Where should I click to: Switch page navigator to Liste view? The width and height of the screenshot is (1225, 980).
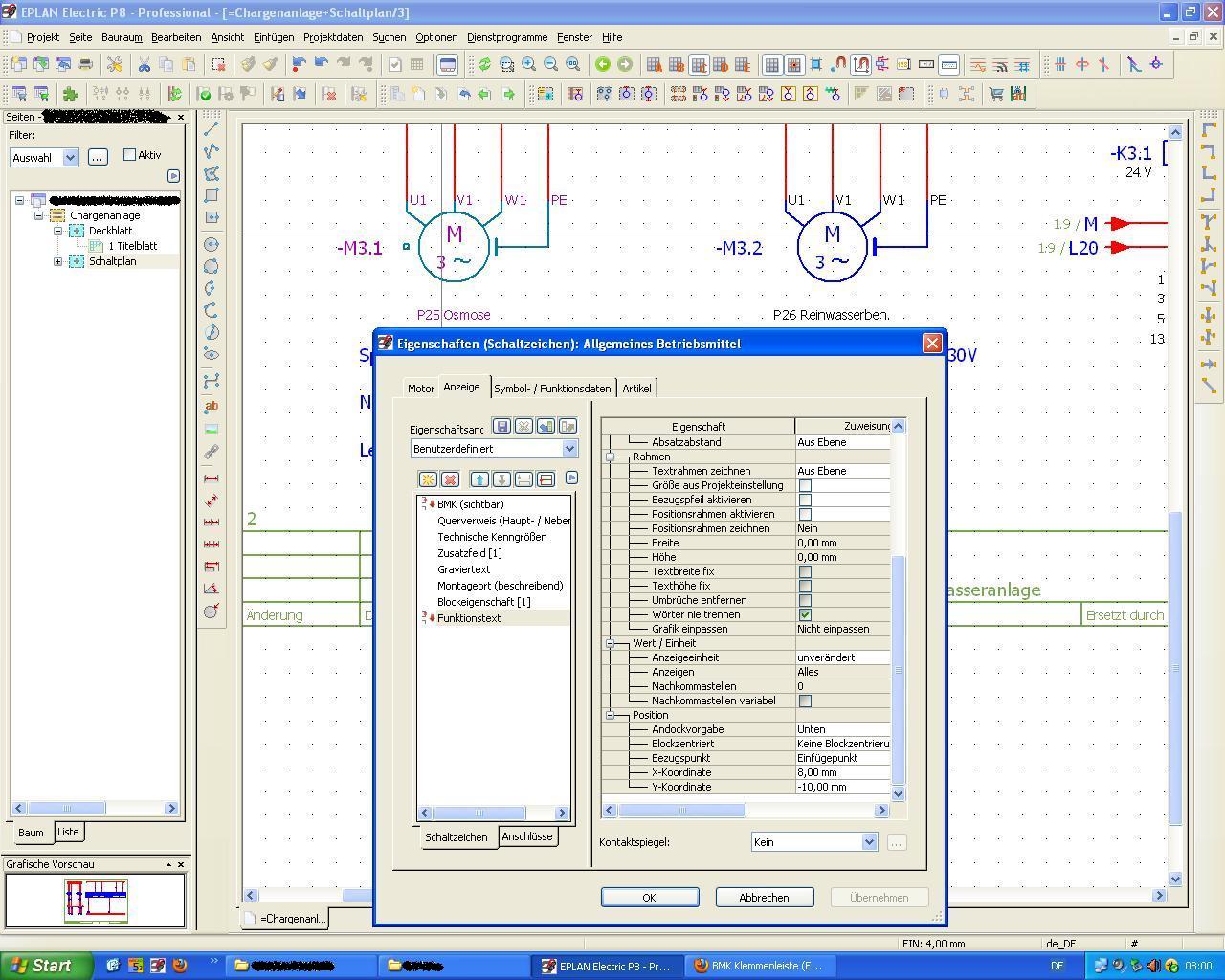coord(68,832)
